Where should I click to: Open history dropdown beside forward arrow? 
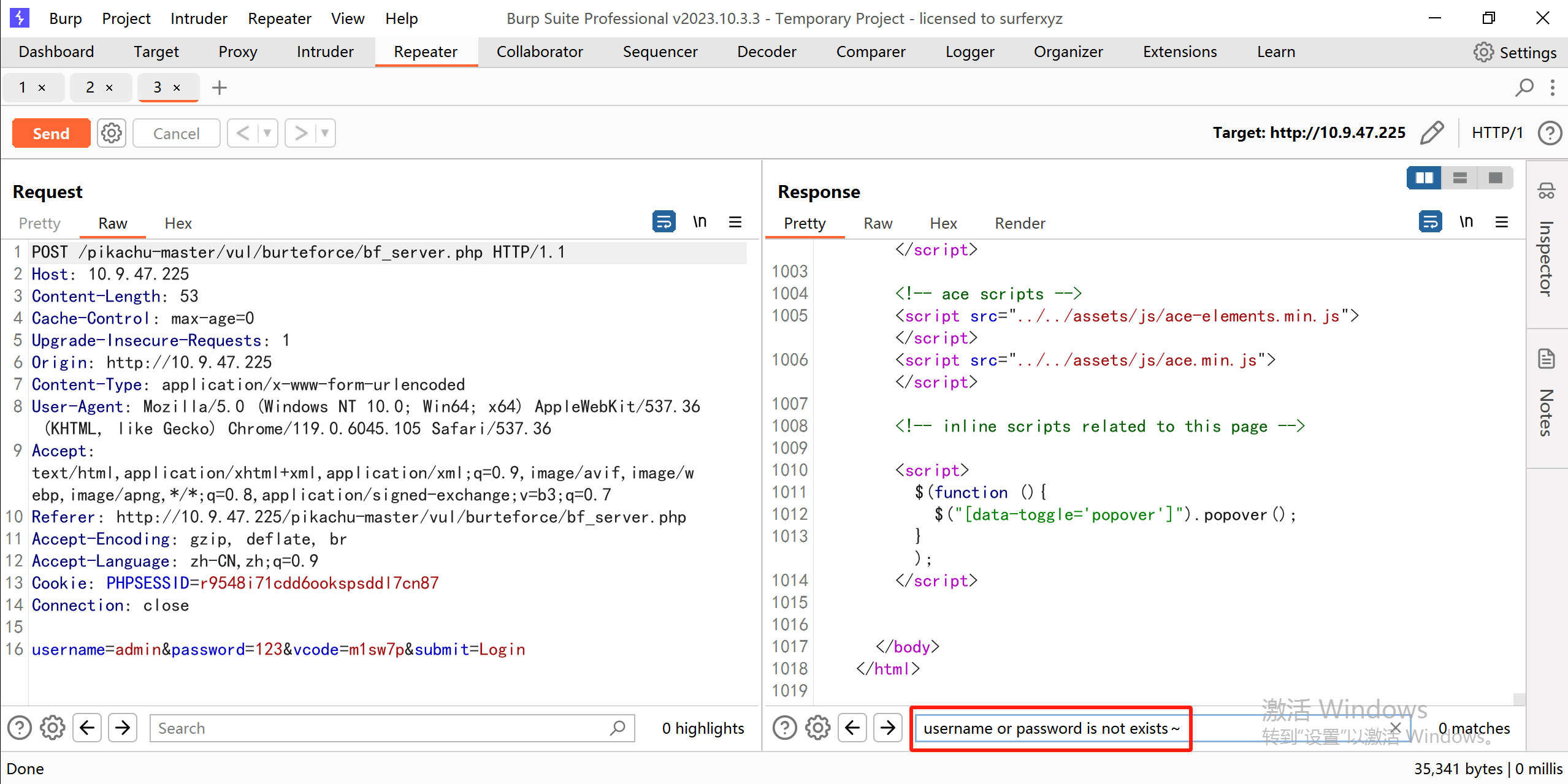point(325,133)
